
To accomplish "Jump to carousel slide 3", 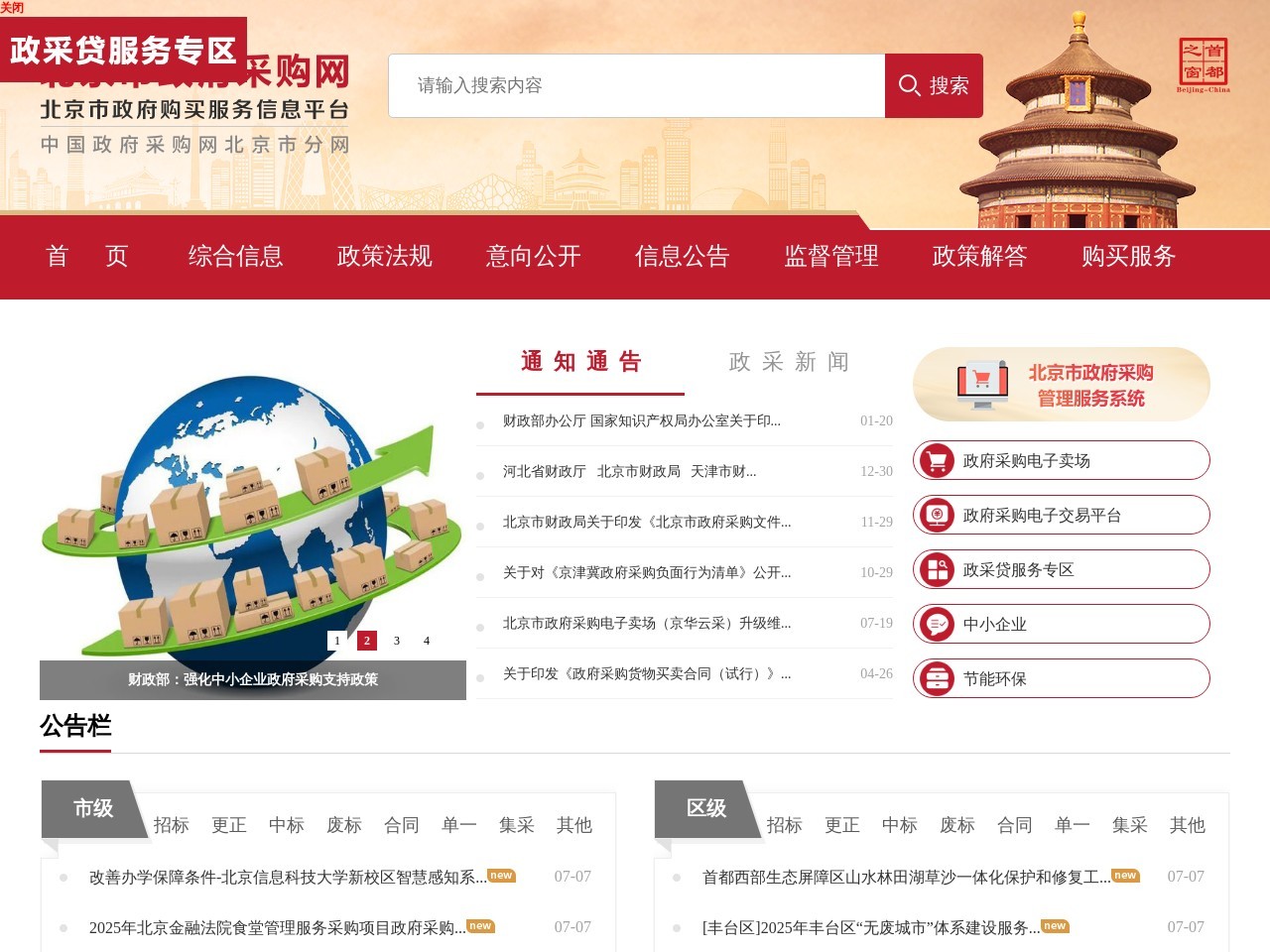I will [x=396, y=641].
